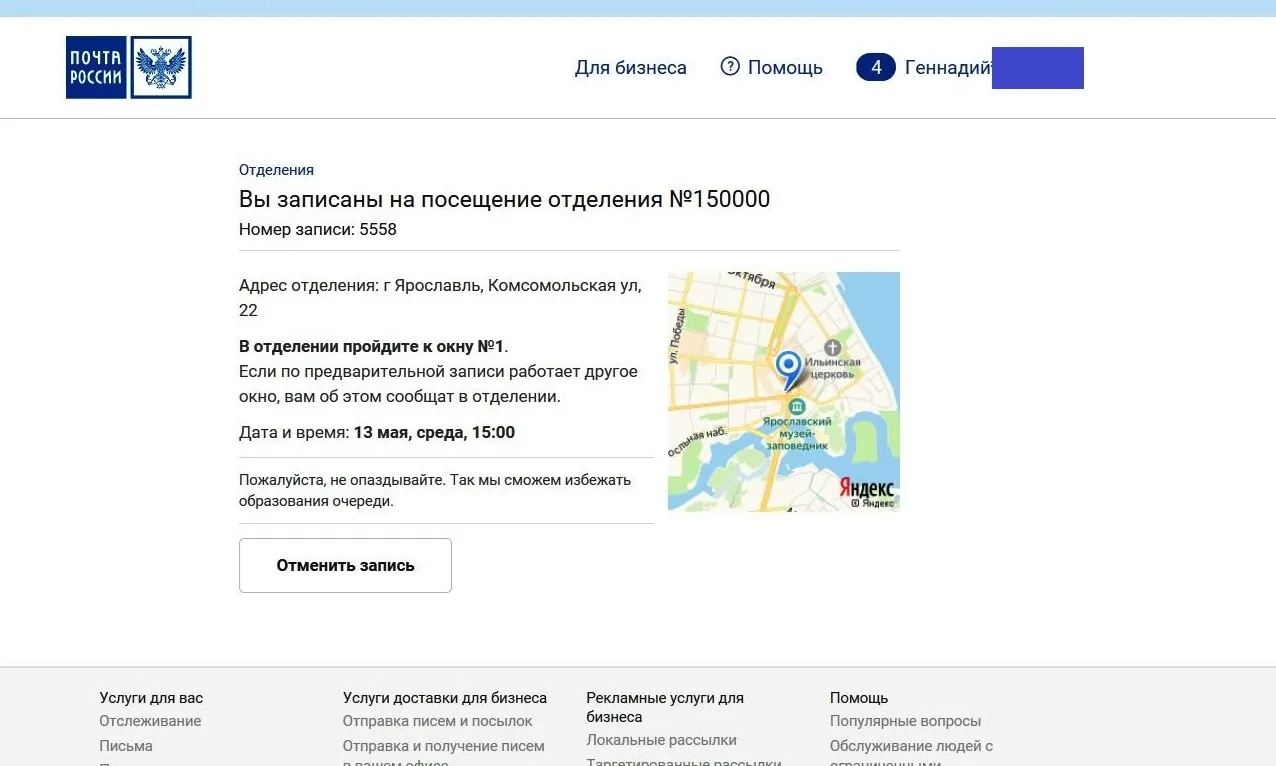Open the Письма footer link
1276x766 pixels.
(x=126, y=746)
